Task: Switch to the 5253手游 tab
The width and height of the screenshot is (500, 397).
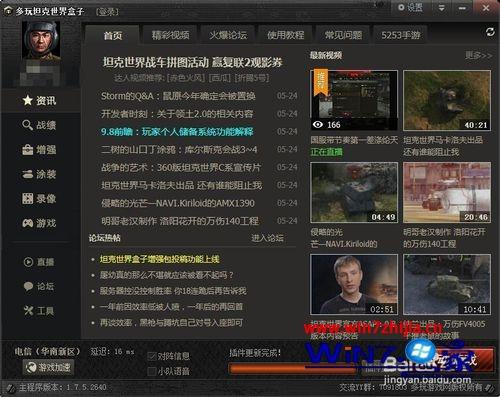Action: click(401, 35)
